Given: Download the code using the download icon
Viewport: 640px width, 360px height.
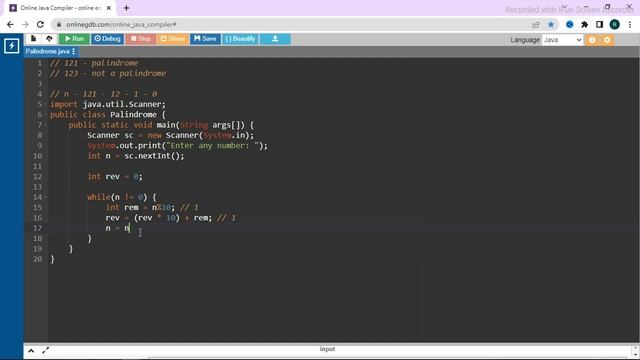Looking at the screenshot, I should click(x=275, y=39).
